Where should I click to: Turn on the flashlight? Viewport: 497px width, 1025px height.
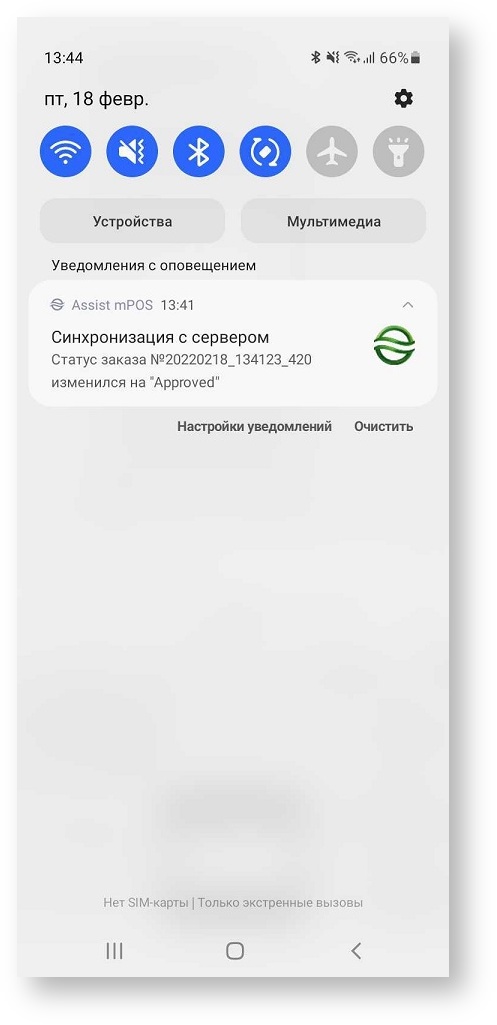[x=399, y=152]
